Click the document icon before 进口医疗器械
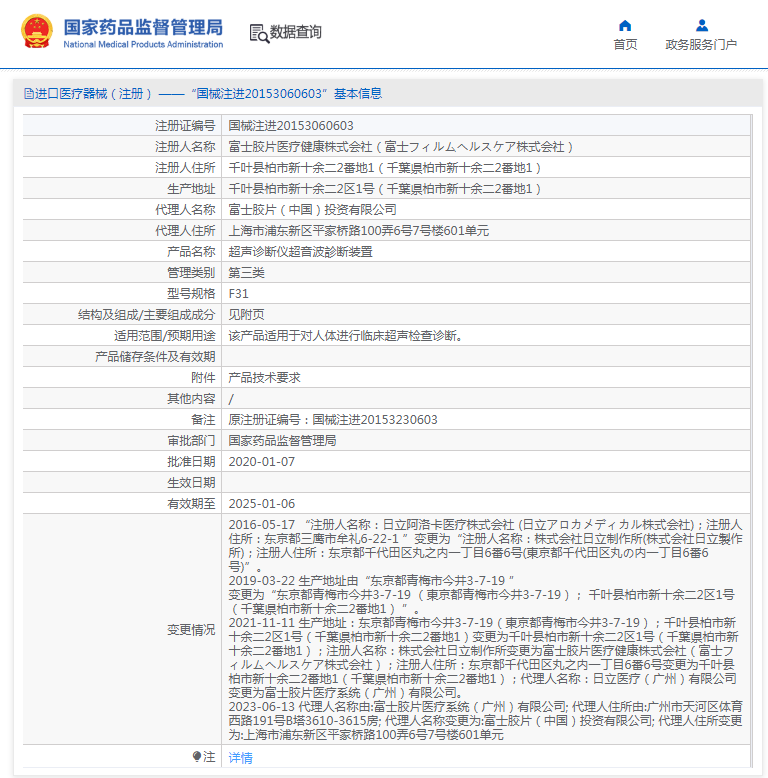The image size is (768, 778). (x=29, y=93)
